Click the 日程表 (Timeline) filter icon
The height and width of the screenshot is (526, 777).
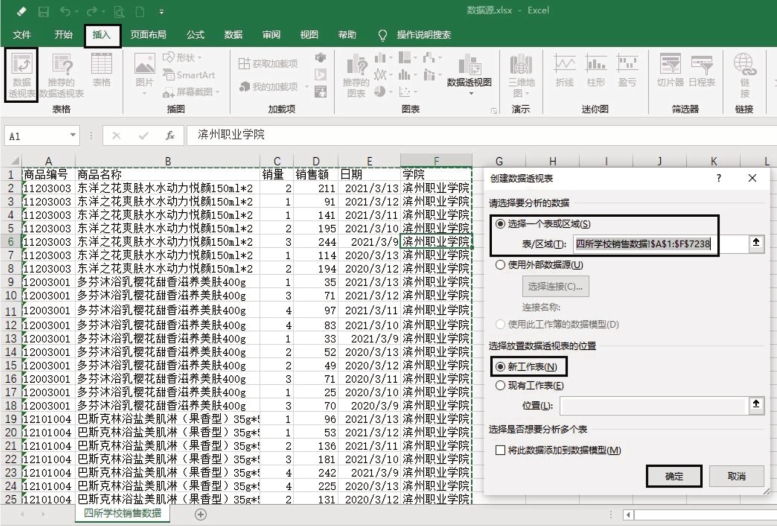click(702, 72)
